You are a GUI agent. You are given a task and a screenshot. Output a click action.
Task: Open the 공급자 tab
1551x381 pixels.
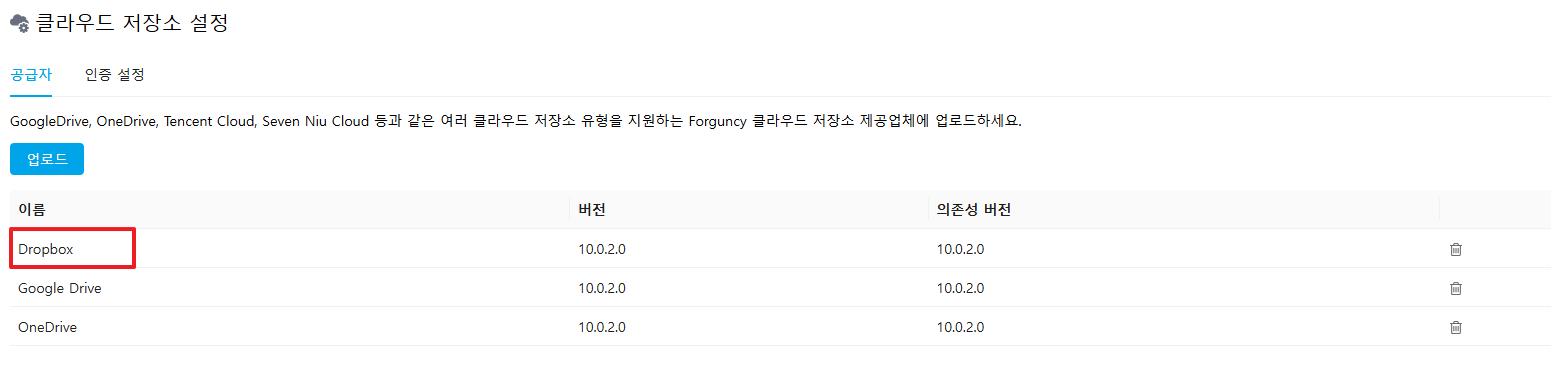pyautogui.click(x=31, y=75)
